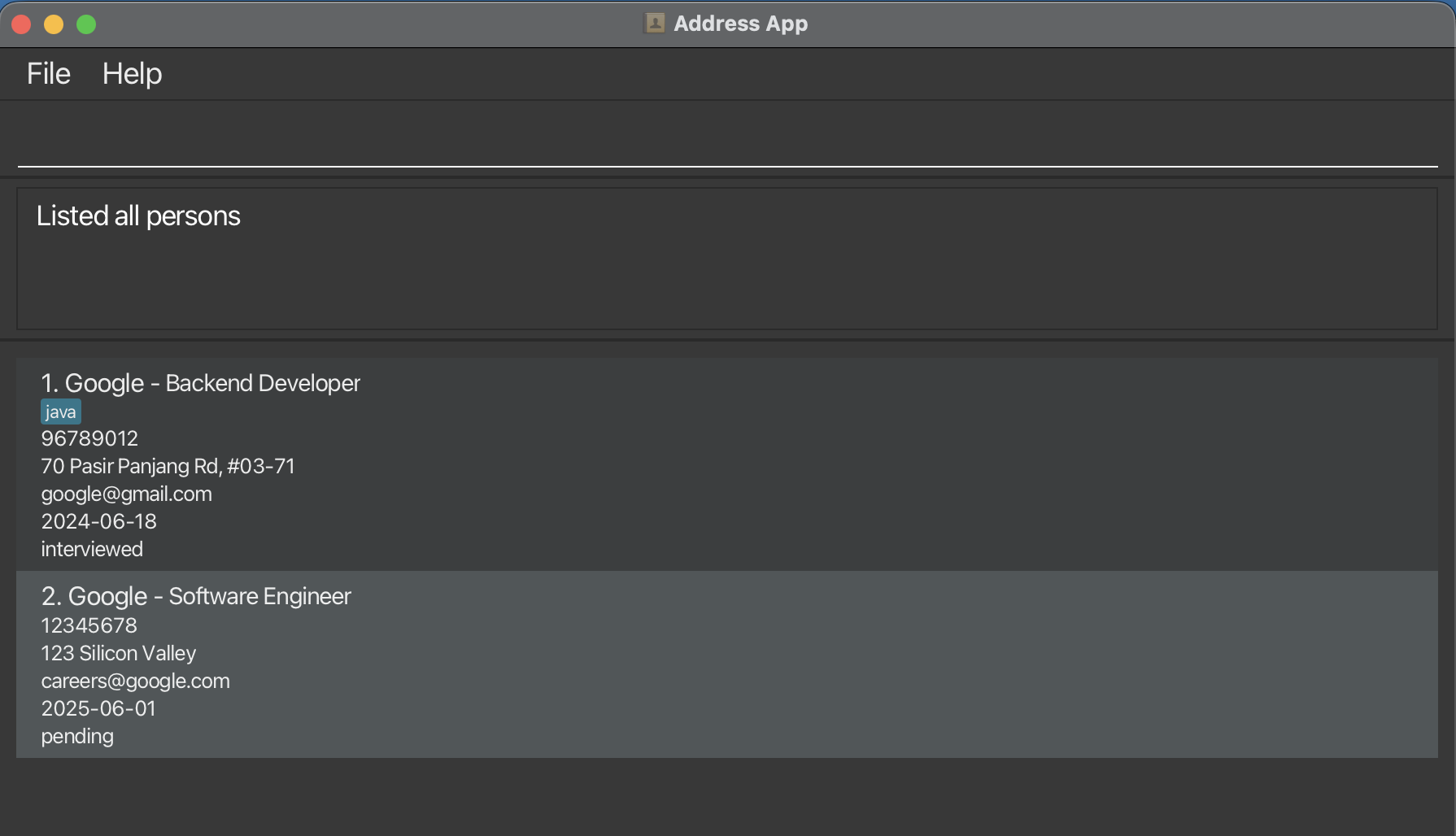Click the green maximize window button
This screenshot has width=1456, height=836.
point(86,24)
